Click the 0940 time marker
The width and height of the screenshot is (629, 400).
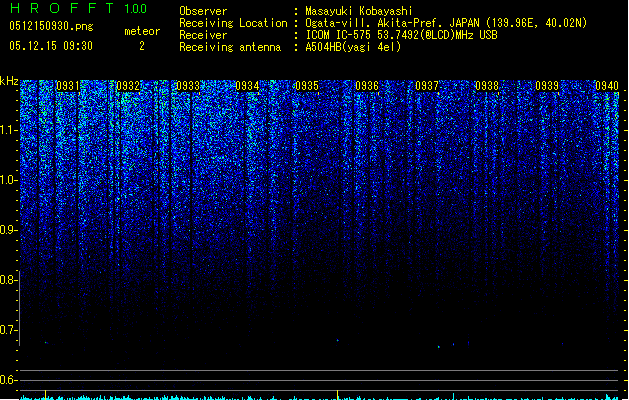(x=607, y=86)
